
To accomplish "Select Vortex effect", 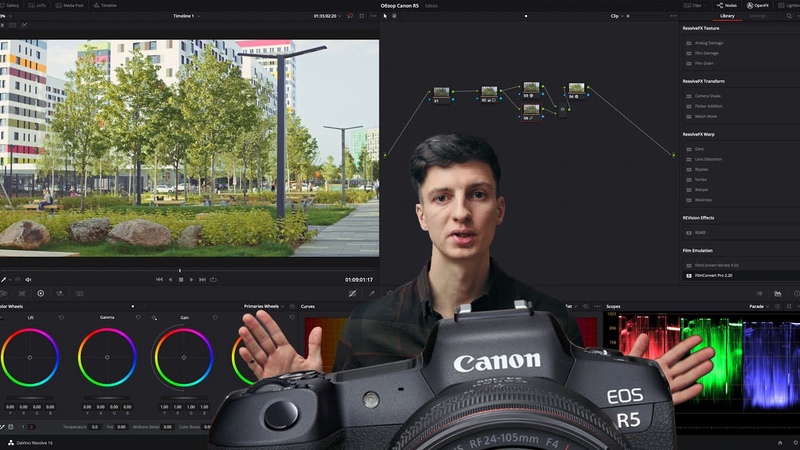I will pos(701,180).
